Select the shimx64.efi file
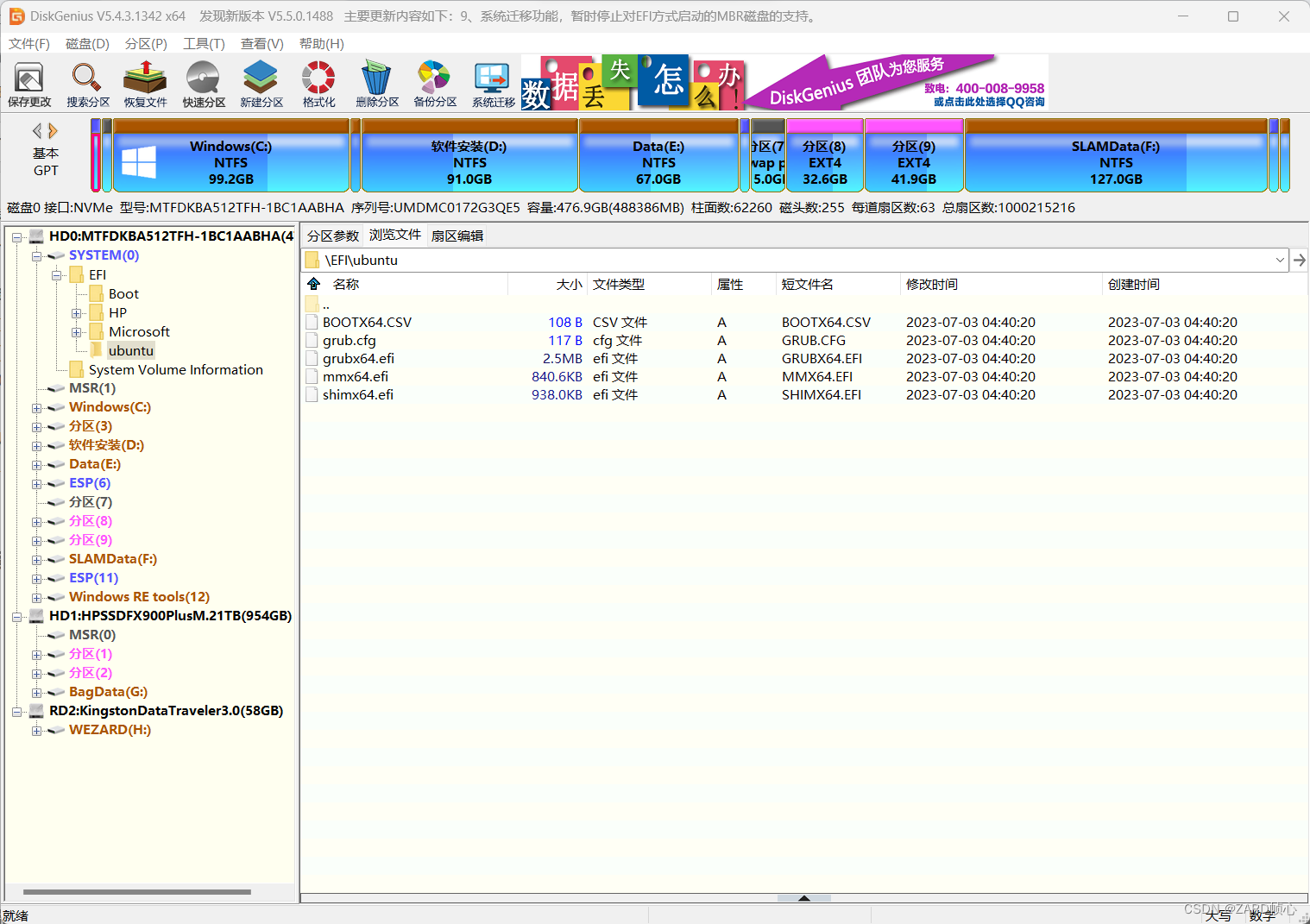This screenshot has height=924, width=1310. click(358, 394)
